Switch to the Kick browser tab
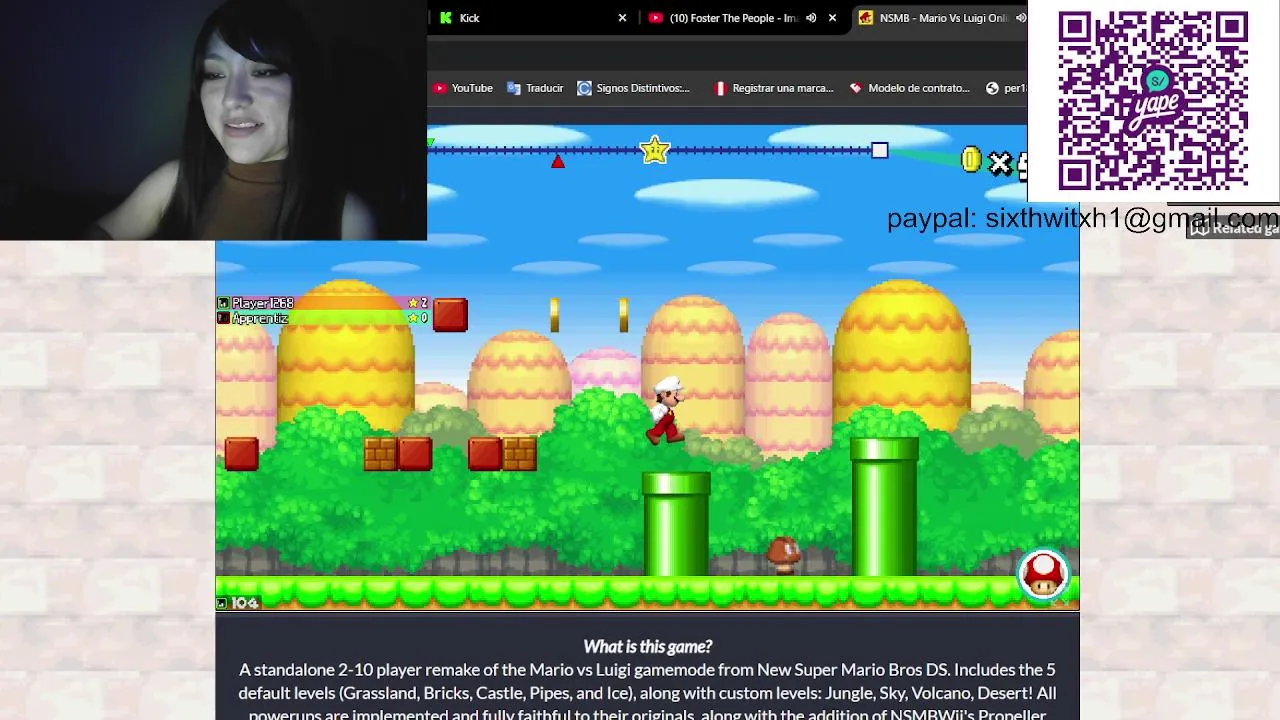The image size is (1280, 720). click(x=530, y=18)
